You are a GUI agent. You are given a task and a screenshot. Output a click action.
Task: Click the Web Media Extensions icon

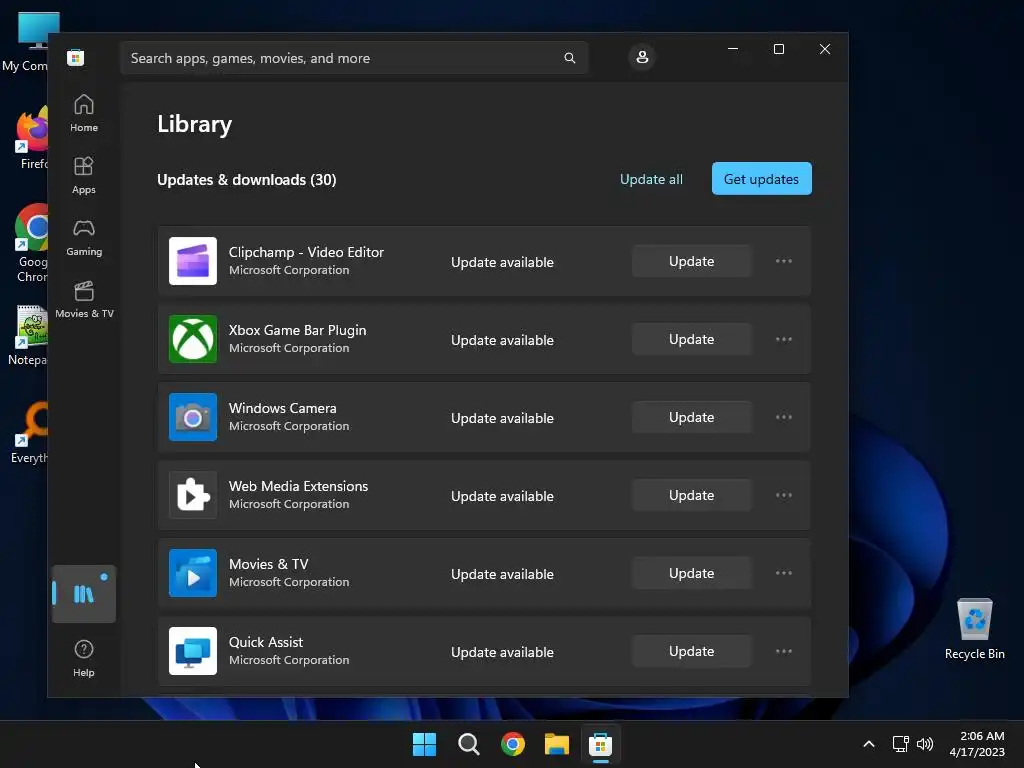[x=193, y=495]
